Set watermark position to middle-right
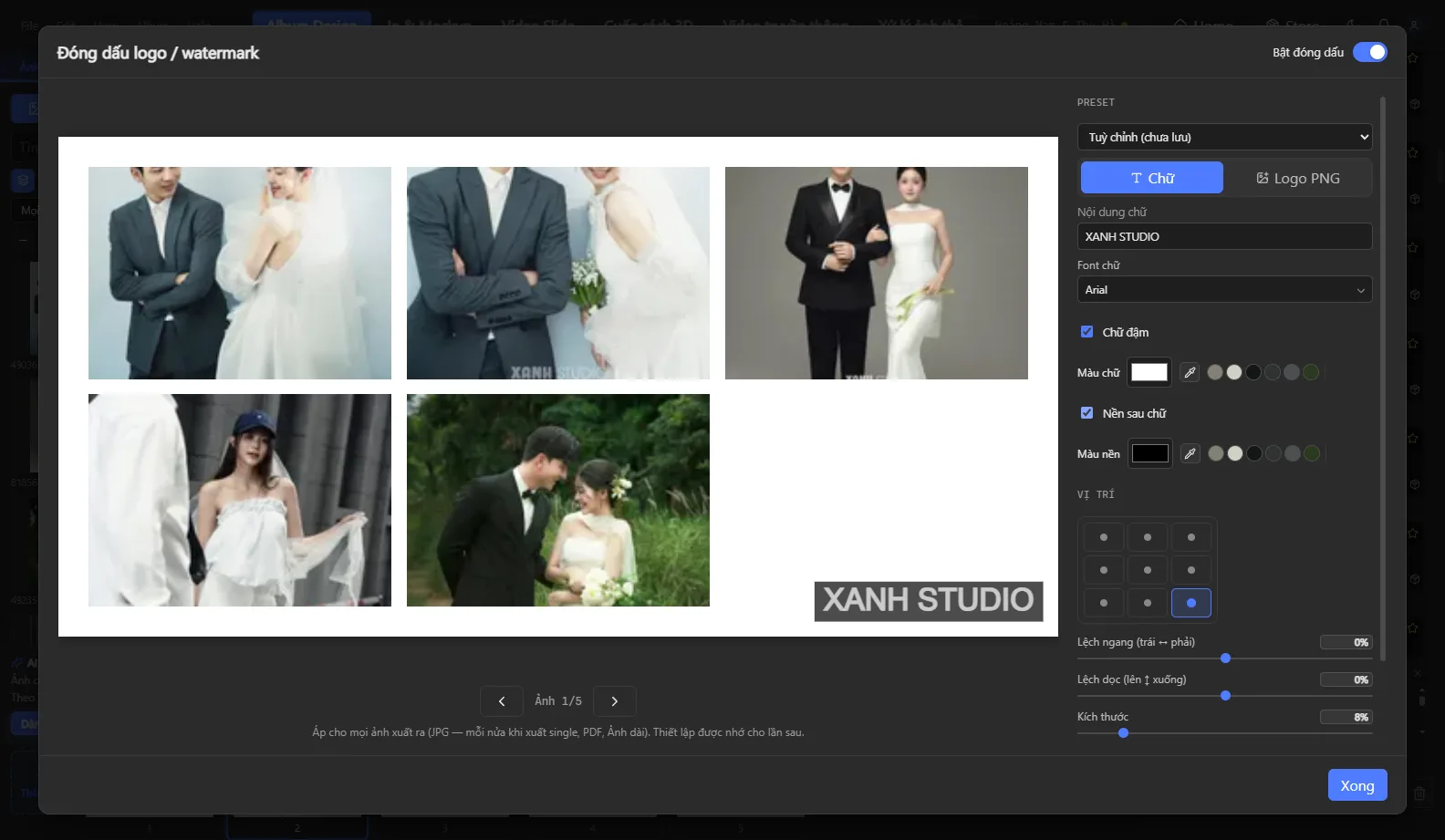This screenshot has width=1445, height=840. click(1191, 570)
